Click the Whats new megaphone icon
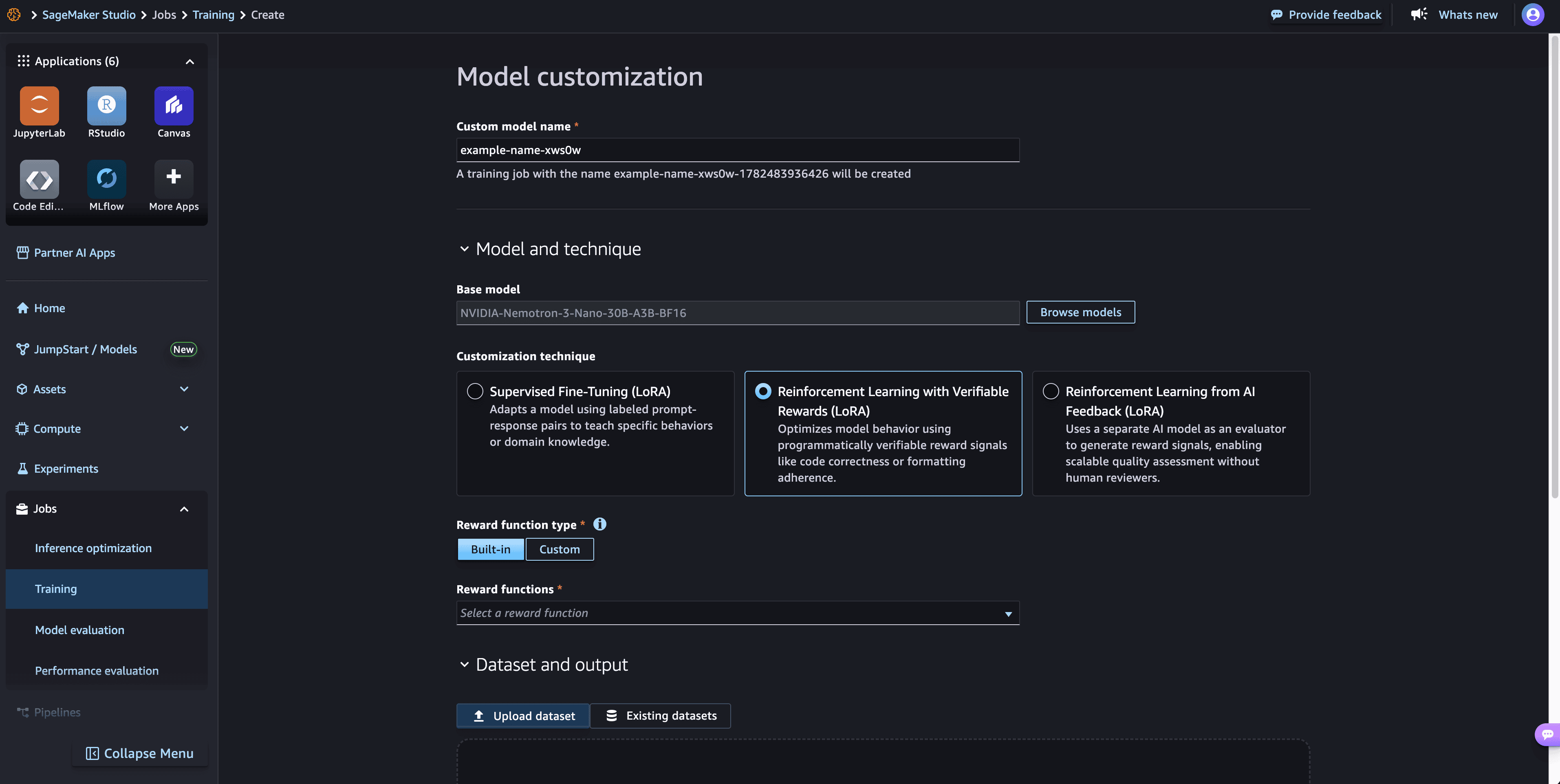This screenshot has width=1560, height=784. tap(1419, 15)
